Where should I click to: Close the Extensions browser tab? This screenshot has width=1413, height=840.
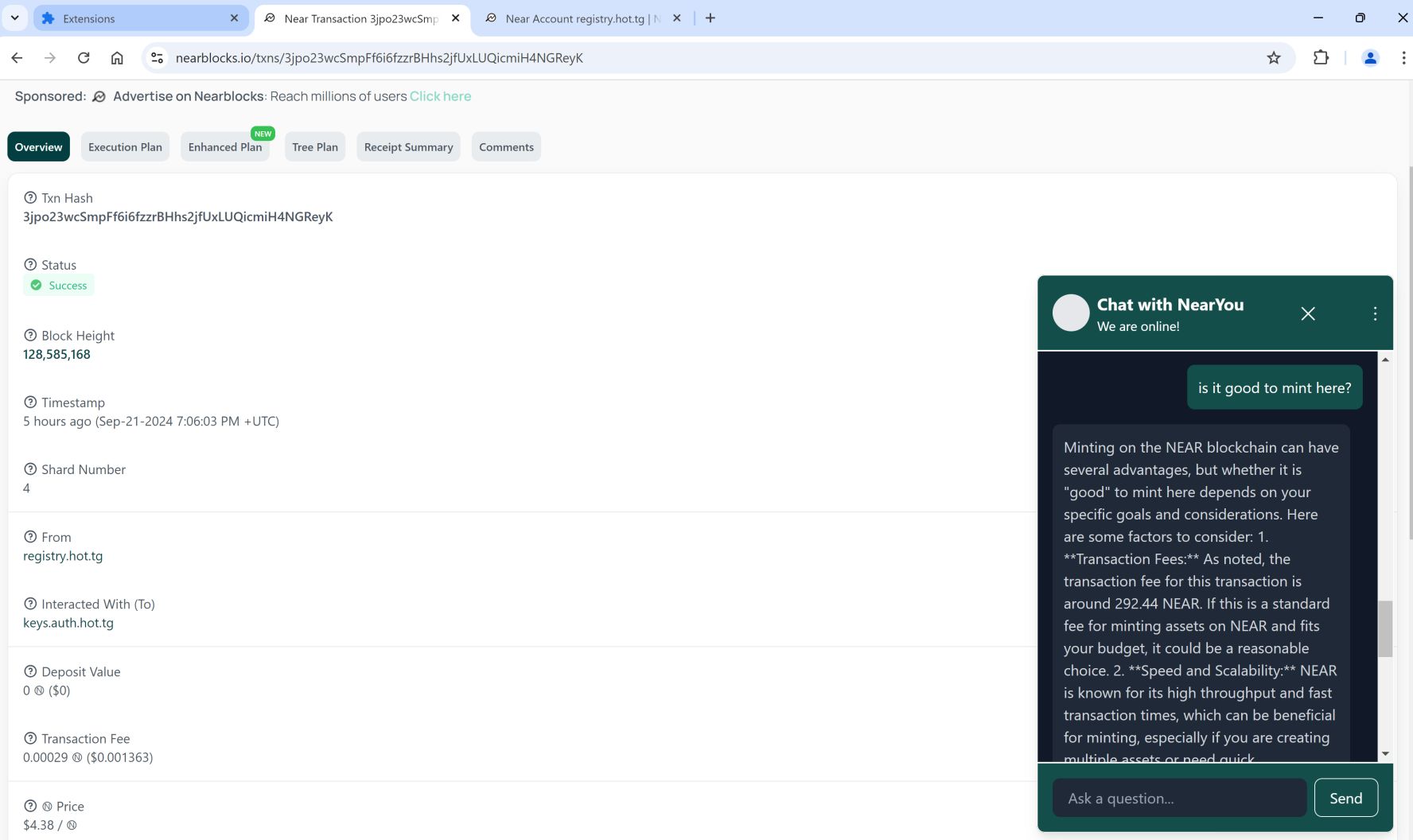234,18
